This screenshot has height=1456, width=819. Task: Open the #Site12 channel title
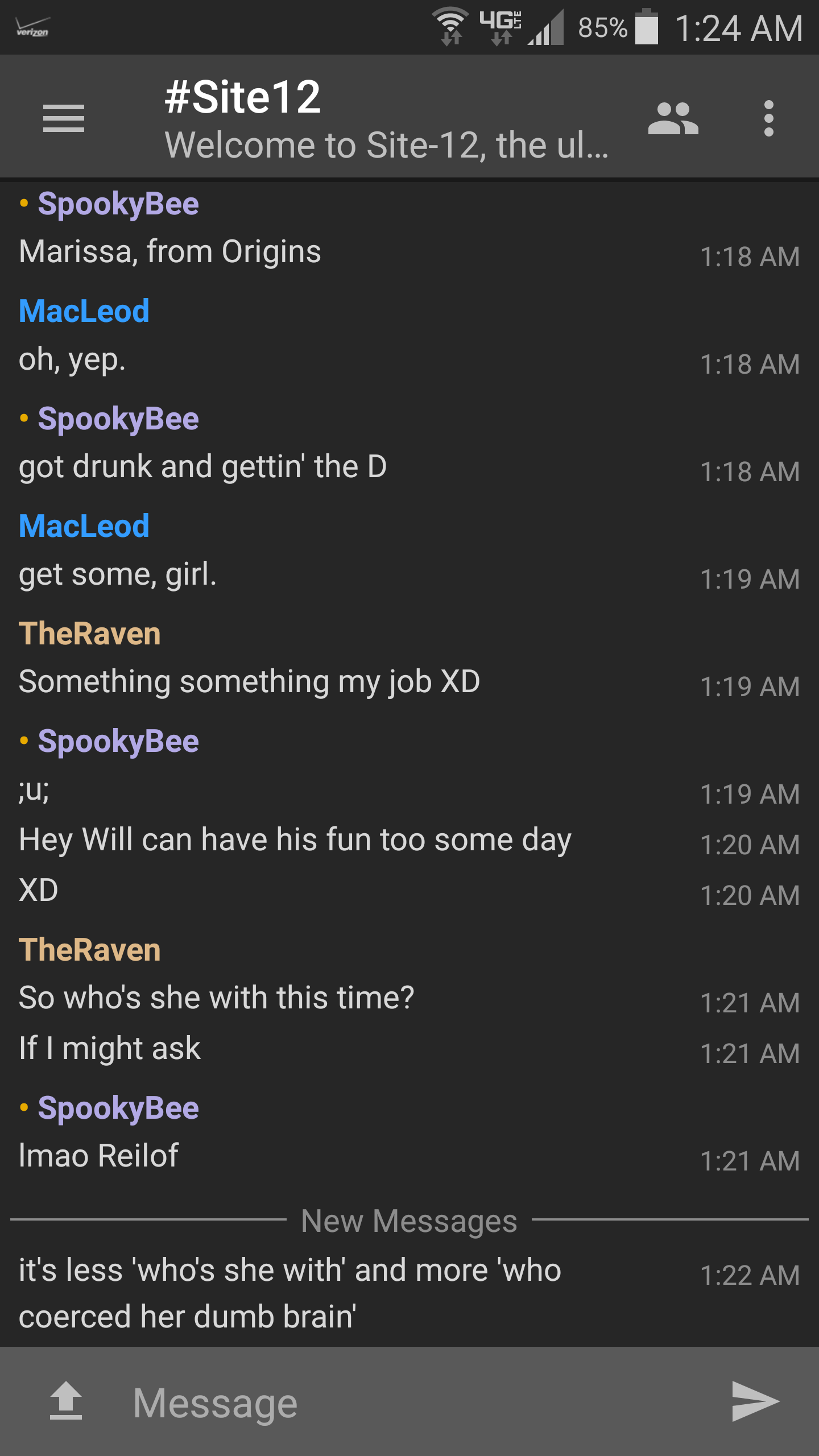point(243,97)
